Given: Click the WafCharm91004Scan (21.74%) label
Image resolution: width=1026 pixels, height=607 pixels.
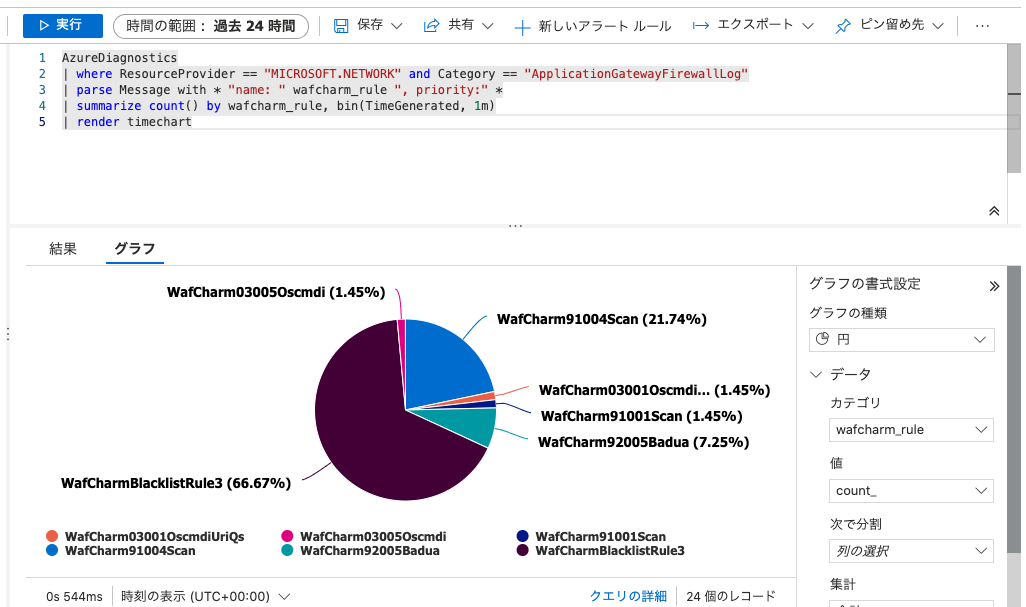Looking at the screenshot, I should pyautogui.click(x=602, y=319).
